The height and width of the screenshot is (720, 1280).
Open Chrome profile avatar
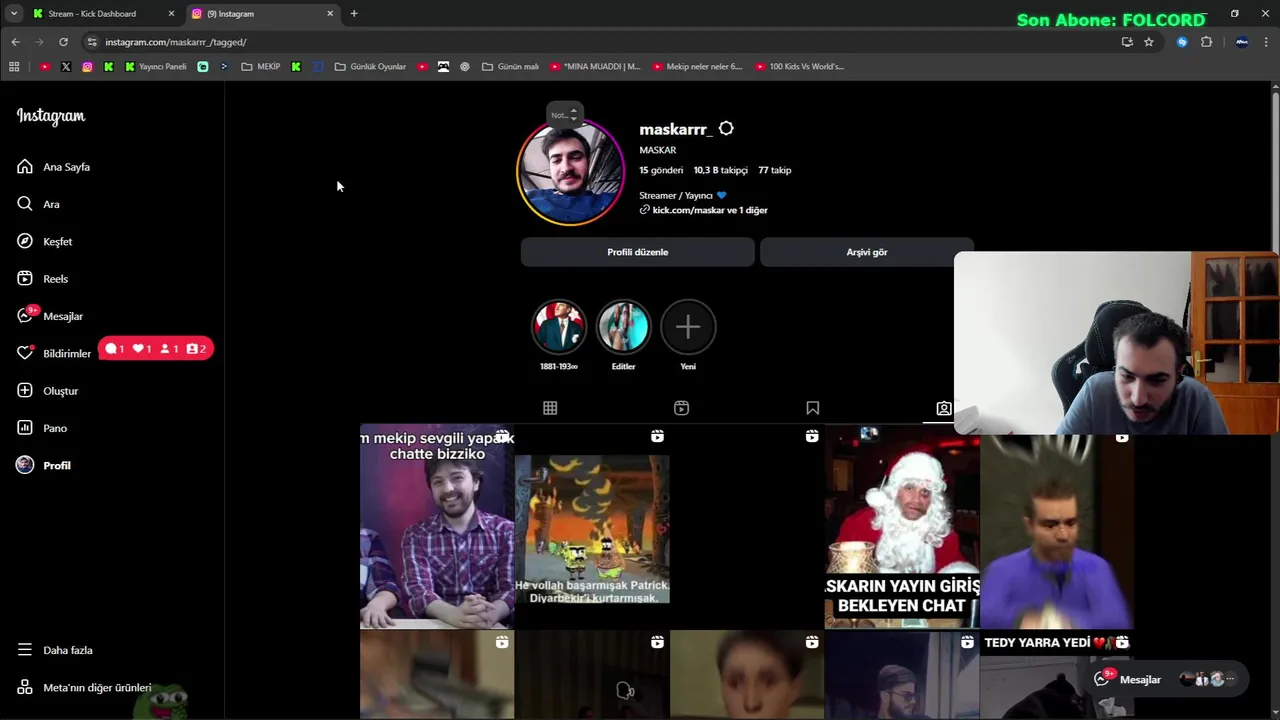1242,42
